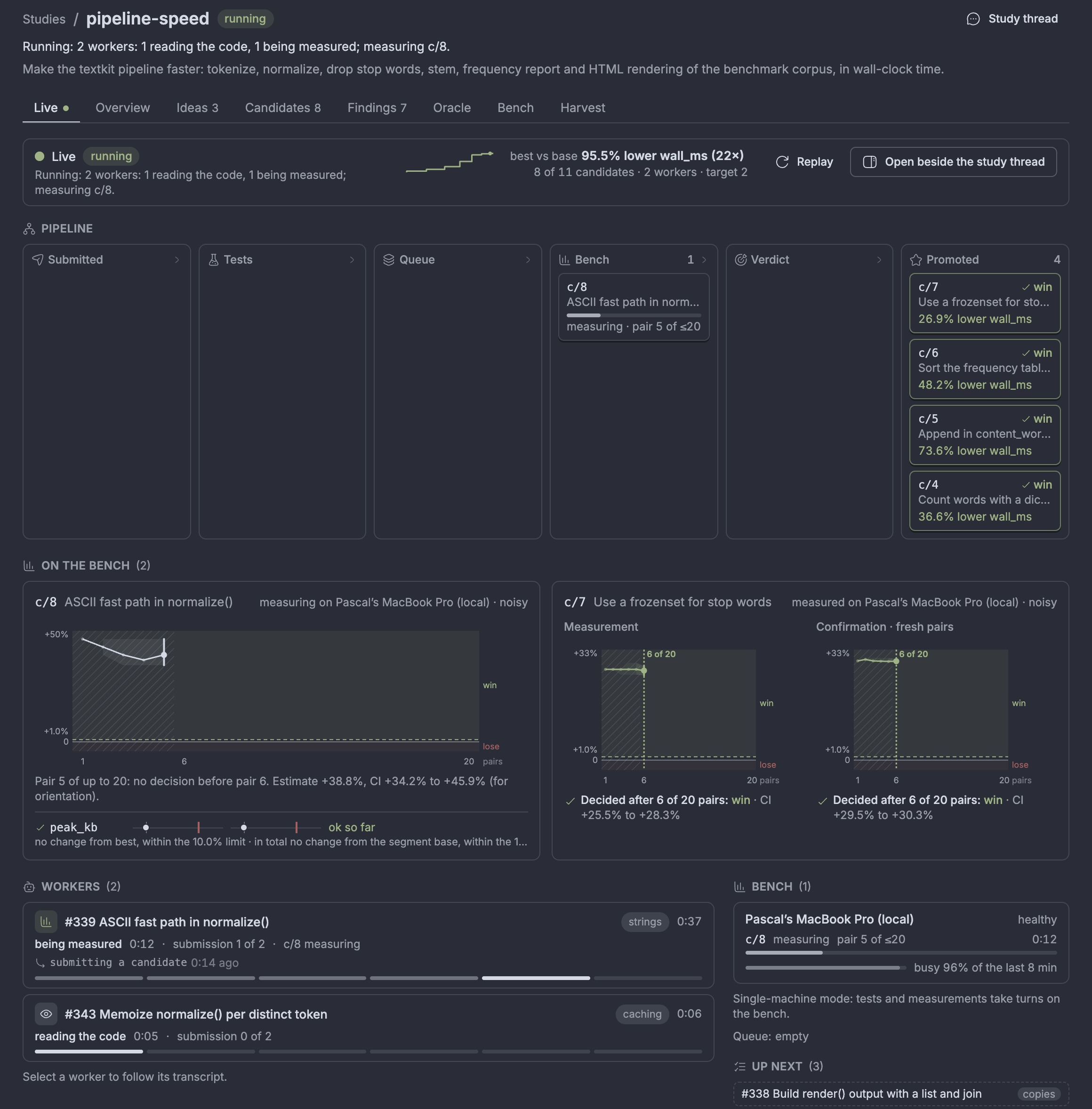This screenshot has height=1109, width=1092.
Task: Expand the Tests stage chevron
Action: [x=352, y=260]
